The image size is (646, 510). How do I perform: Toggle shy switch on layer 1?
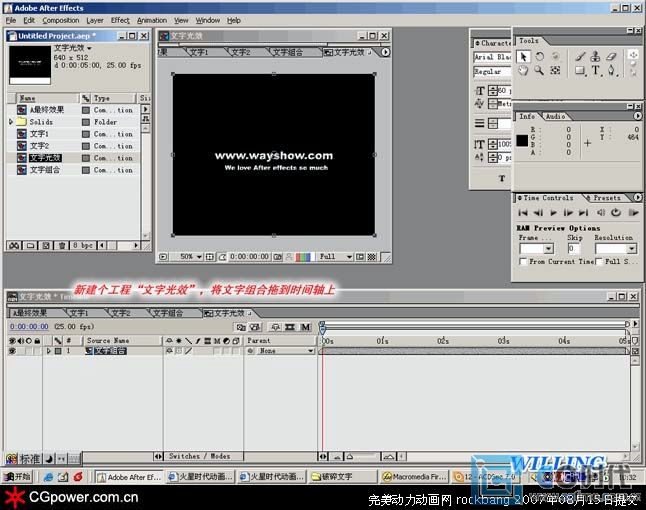169,351
